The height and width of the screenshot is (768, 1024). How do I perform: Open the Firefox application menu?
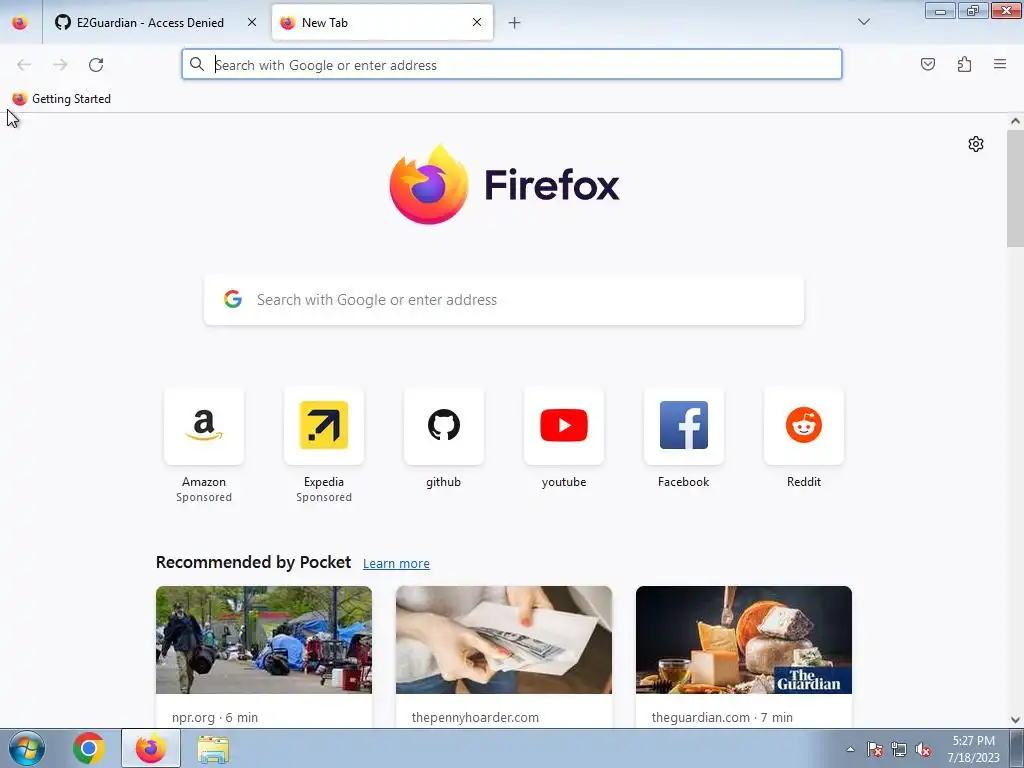[x=1000, y=64]
